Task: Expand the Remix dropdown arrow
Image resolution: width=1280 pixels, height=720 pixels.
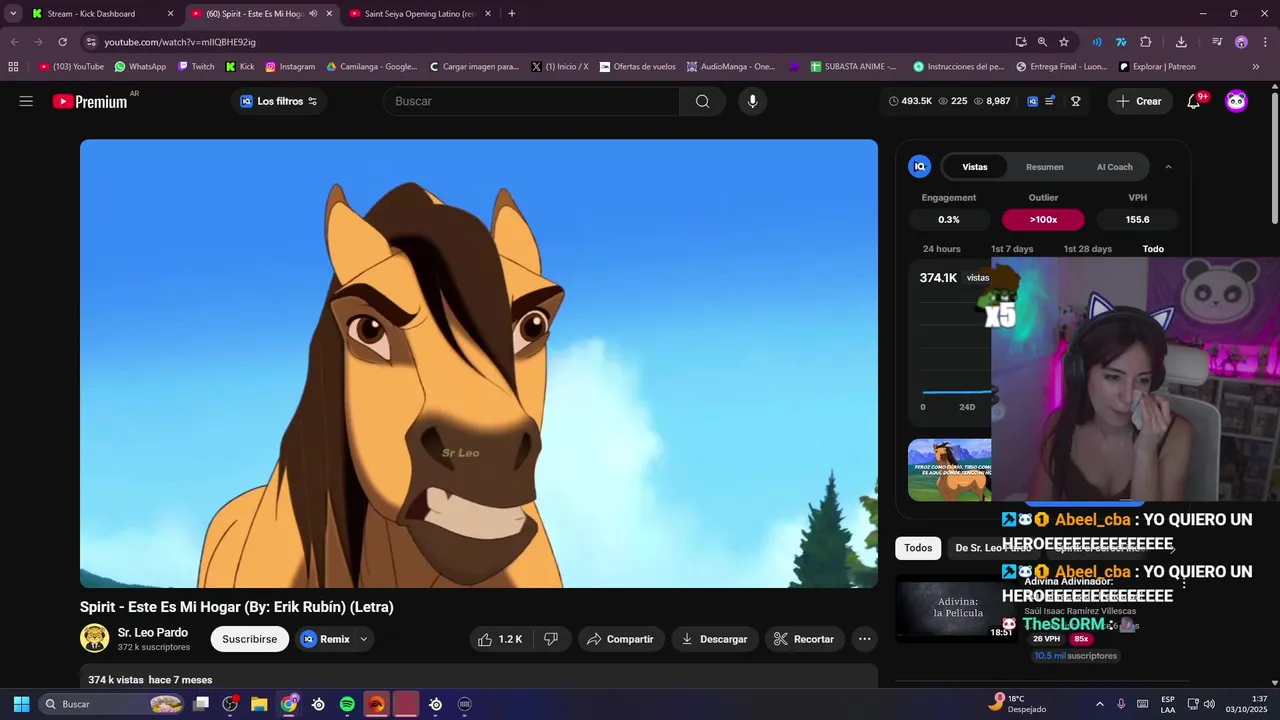Action: tap(363, 639)
